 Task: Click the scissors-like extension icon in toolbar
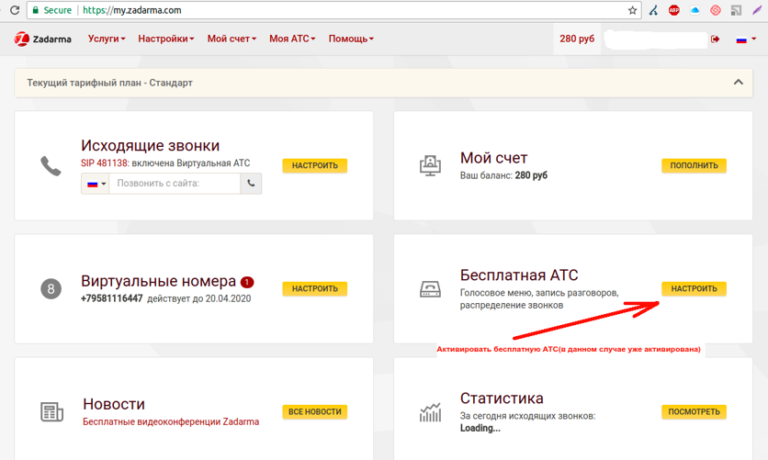[653, 10]
